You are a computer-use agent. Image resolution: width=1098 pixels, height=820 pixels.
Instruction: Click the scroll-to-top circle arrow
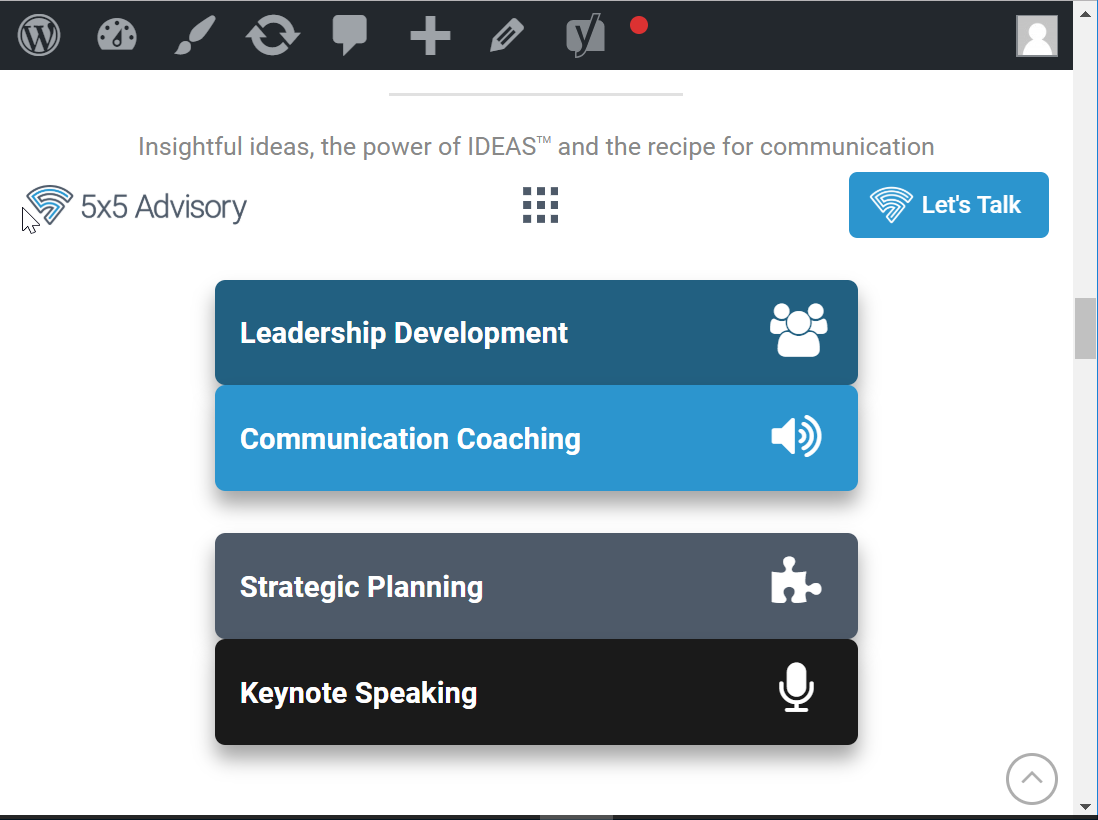[x=1031, y=778]
